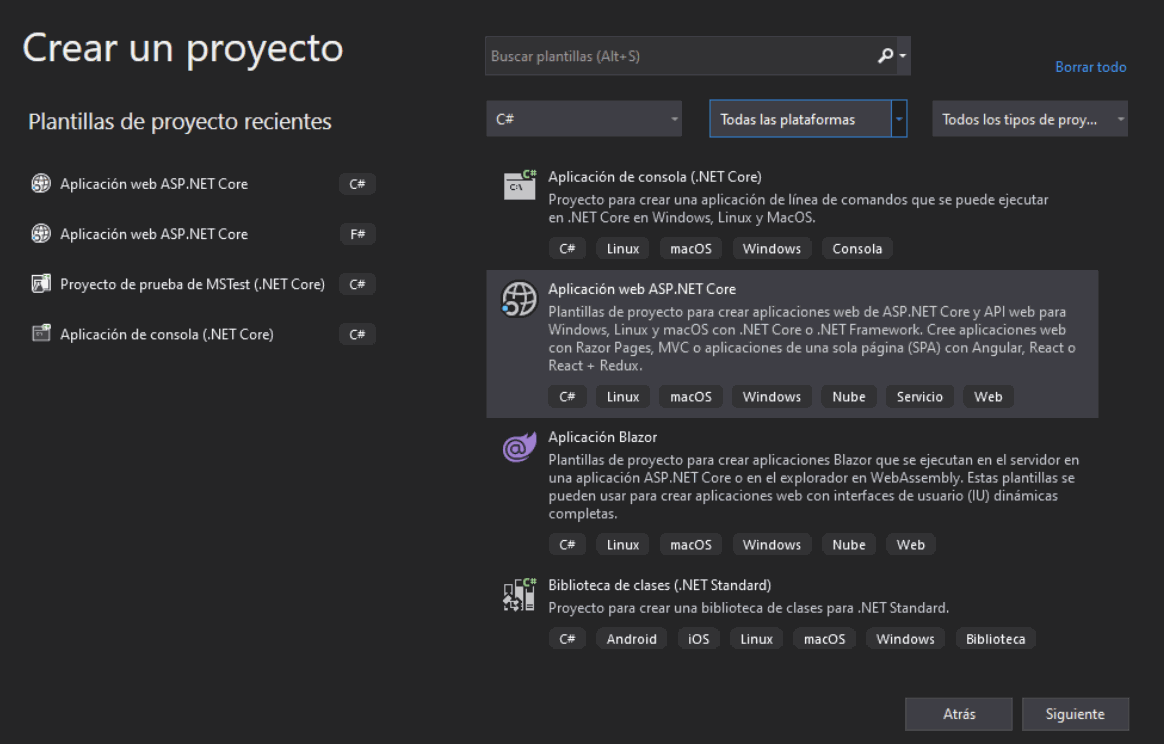Screen dimensions: 1164x744
Task: Click the Borrar todo link
Action: [x=1091, y=67]
